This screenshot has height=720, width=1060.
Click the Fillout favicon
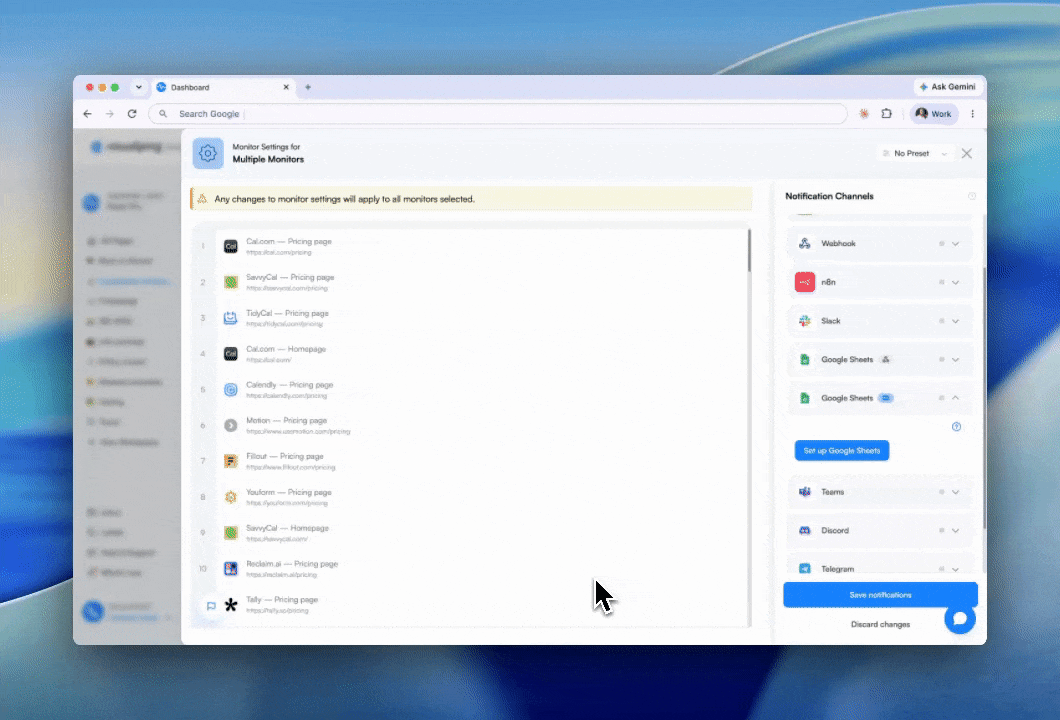click(x=231, y=461)
